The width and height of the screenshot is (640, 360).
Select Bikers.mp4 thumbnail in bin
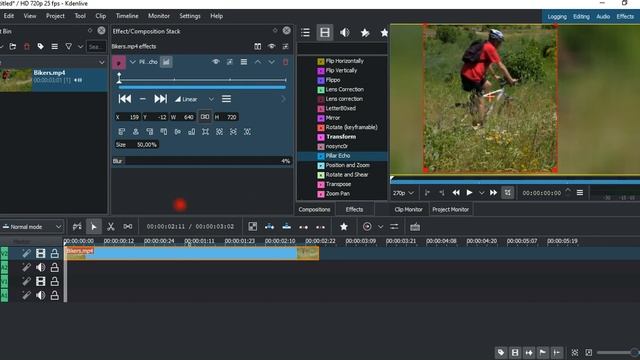tap(16, 80)
